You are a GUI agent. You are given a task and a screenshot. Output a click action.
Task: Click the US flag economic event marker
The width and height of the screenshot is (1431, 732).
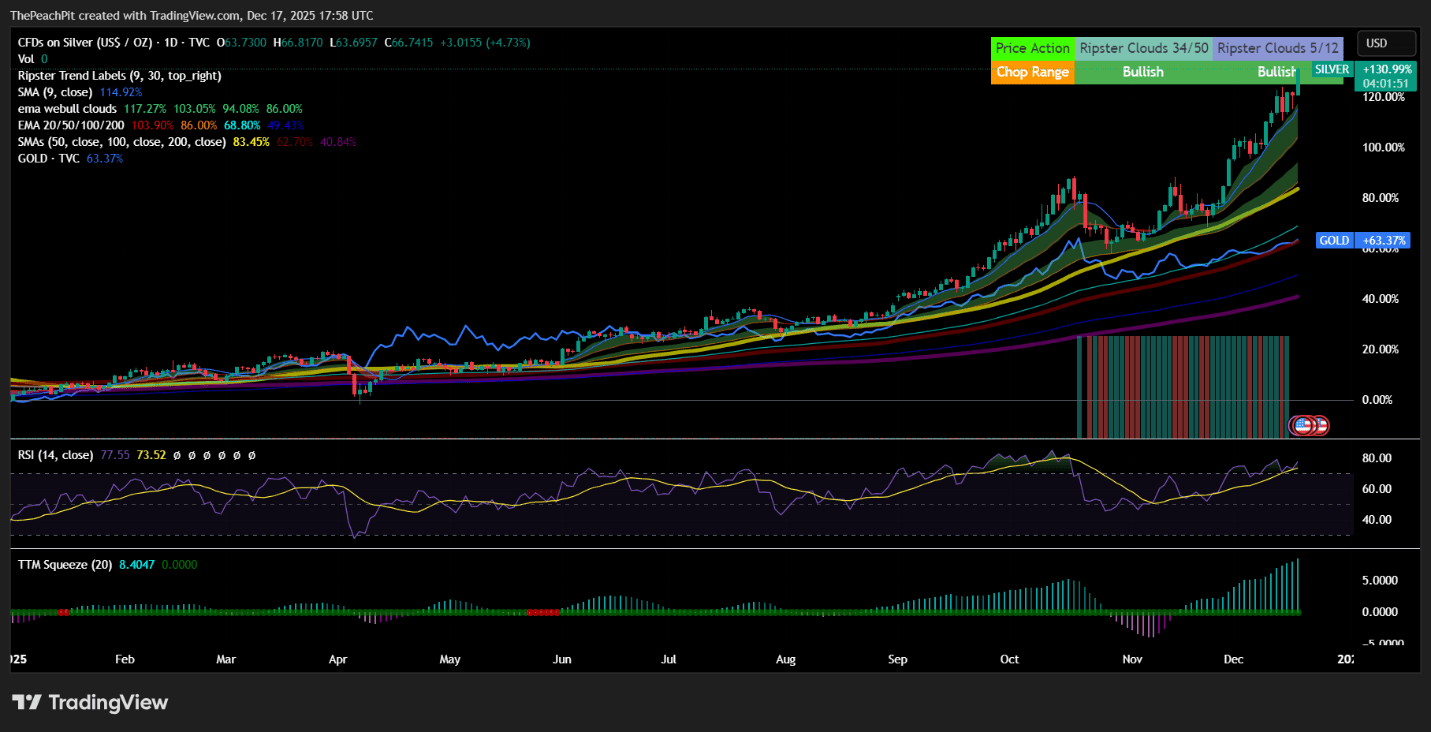(1303, 425)
